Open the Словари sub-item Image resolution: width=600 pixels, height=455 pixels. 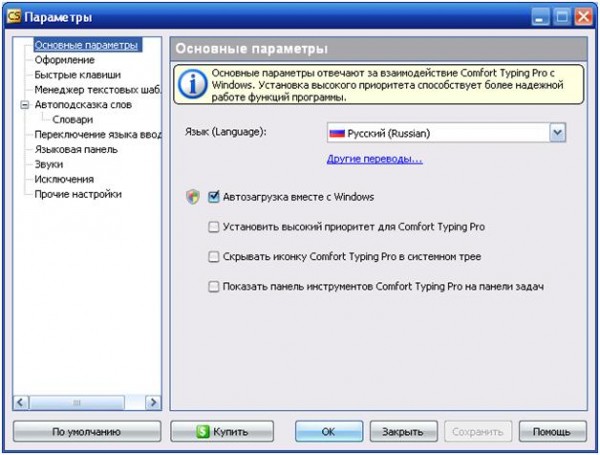click(72, 120)
